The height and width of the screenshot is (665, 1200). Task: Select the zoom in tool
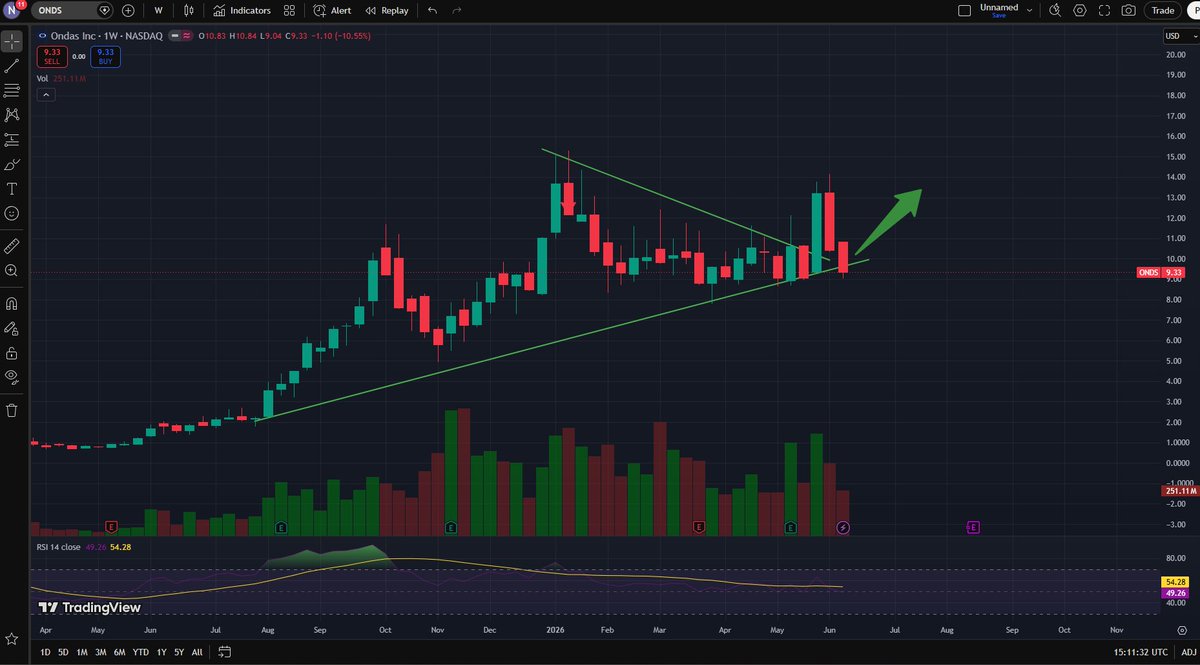pyautogui.click(x=11, y=270)
